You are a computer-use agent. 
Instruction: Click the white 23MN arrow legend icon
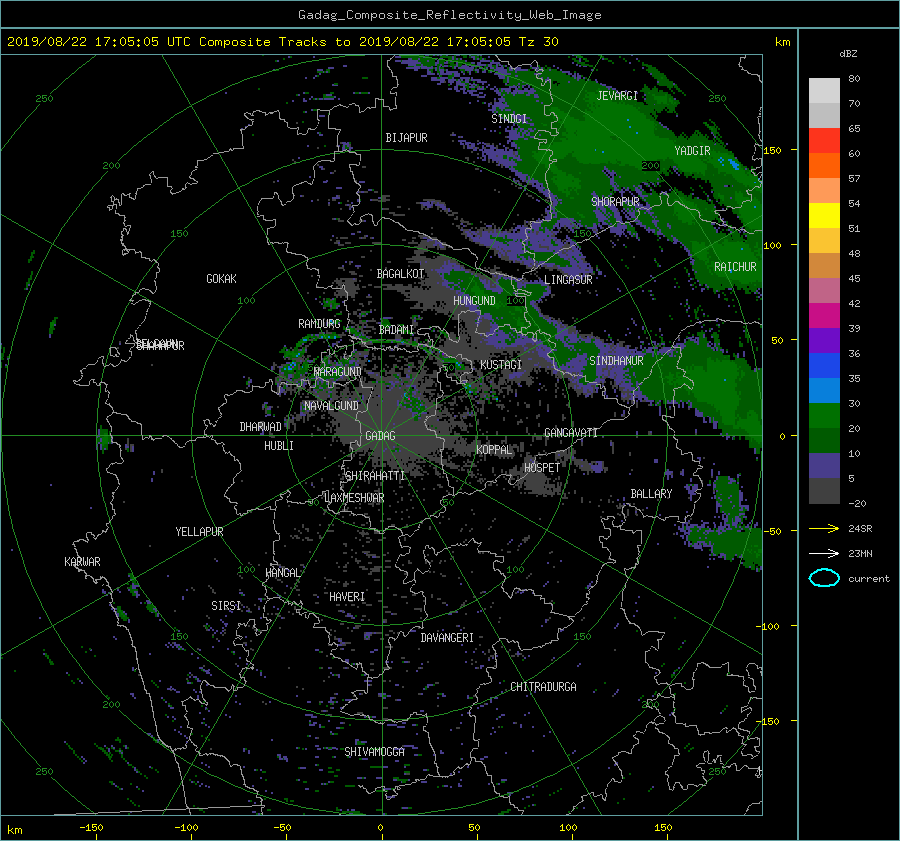coord(824,553)
